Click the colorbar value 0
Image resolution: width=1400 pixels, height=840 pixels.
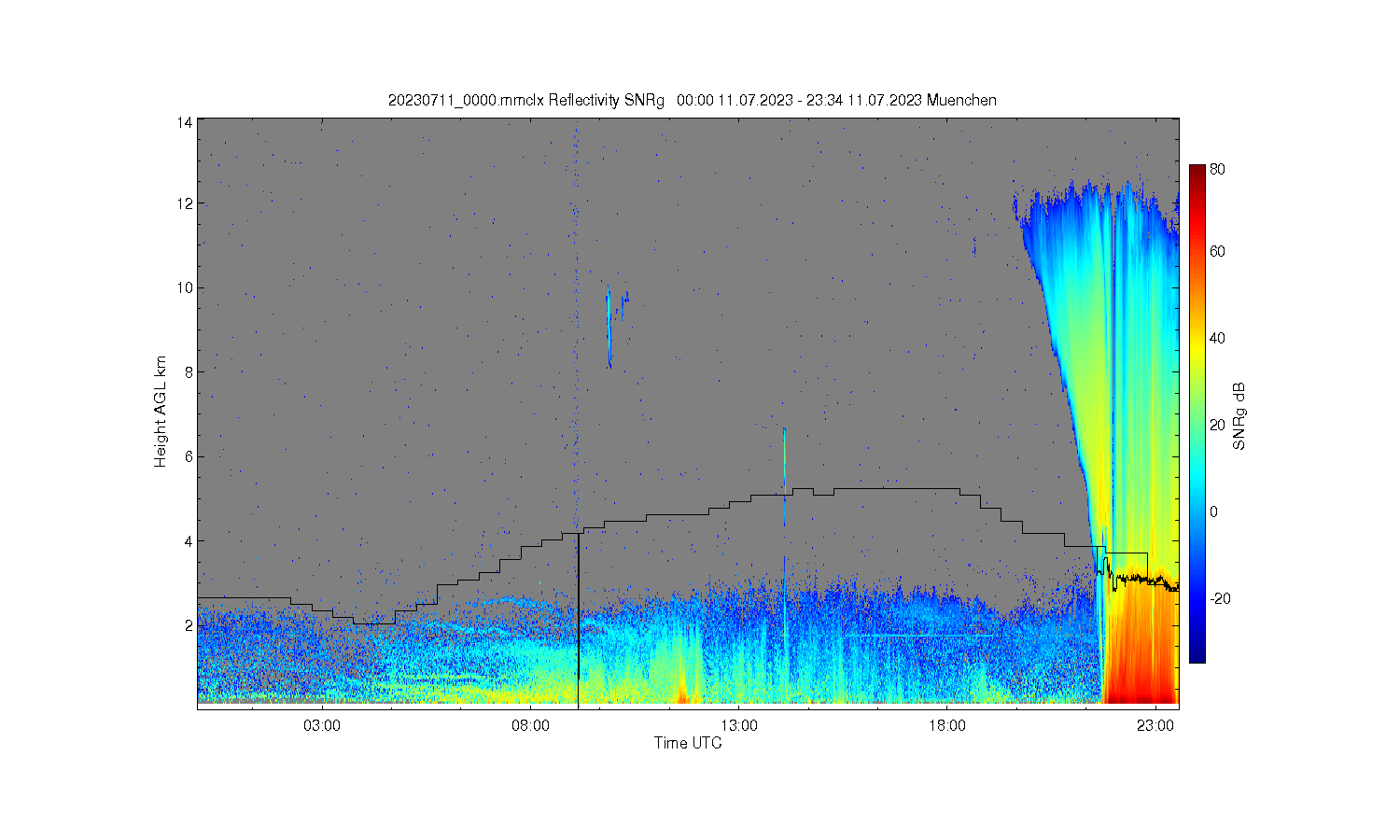click(1214, 511)
